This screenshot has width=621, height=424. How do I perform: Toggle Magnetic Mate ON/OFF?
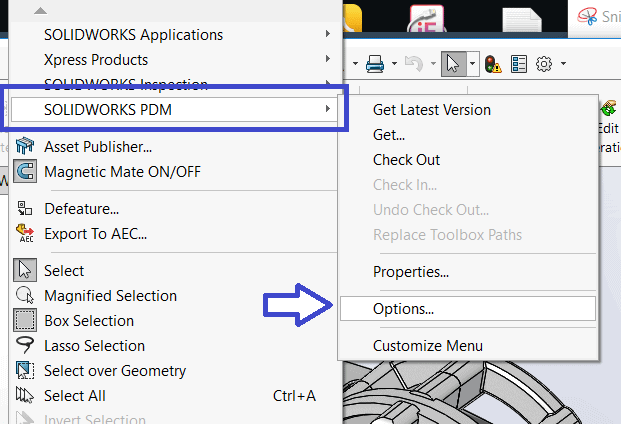175,172
